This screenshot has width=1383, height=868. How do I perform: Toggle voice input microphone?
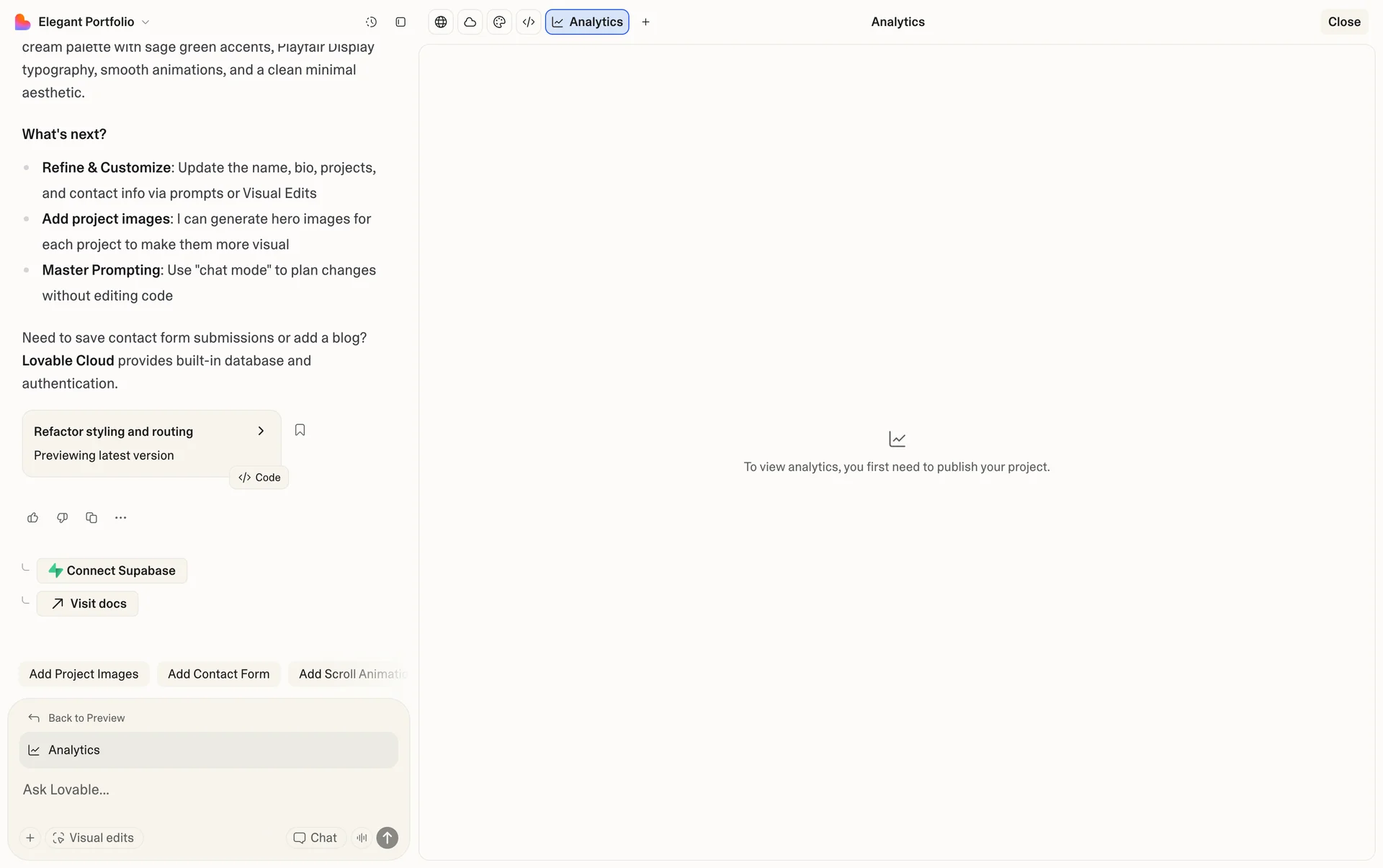(x=362, y=838)
